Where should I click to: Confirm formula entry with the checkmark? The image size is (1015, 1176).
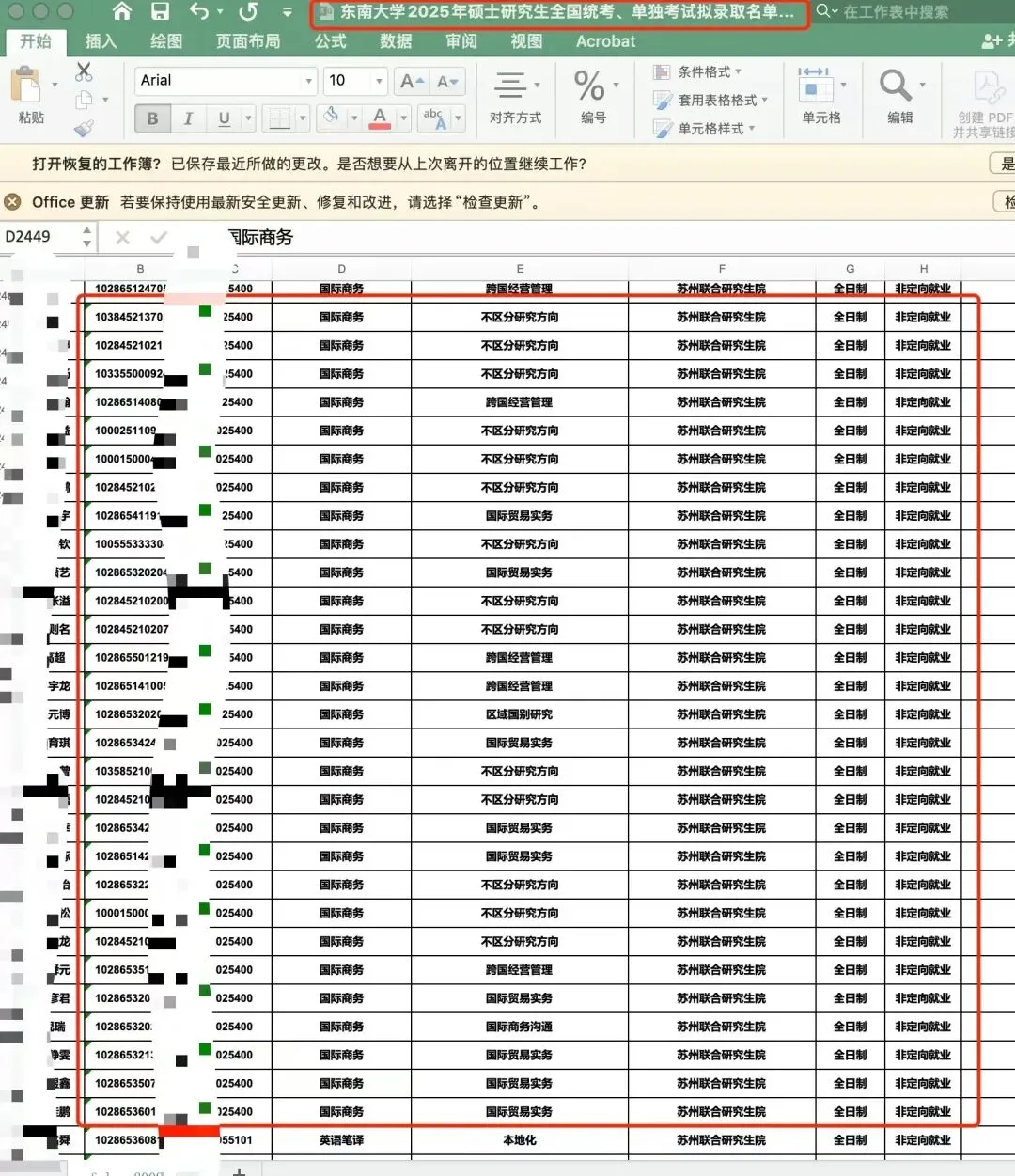coord(158,238)
